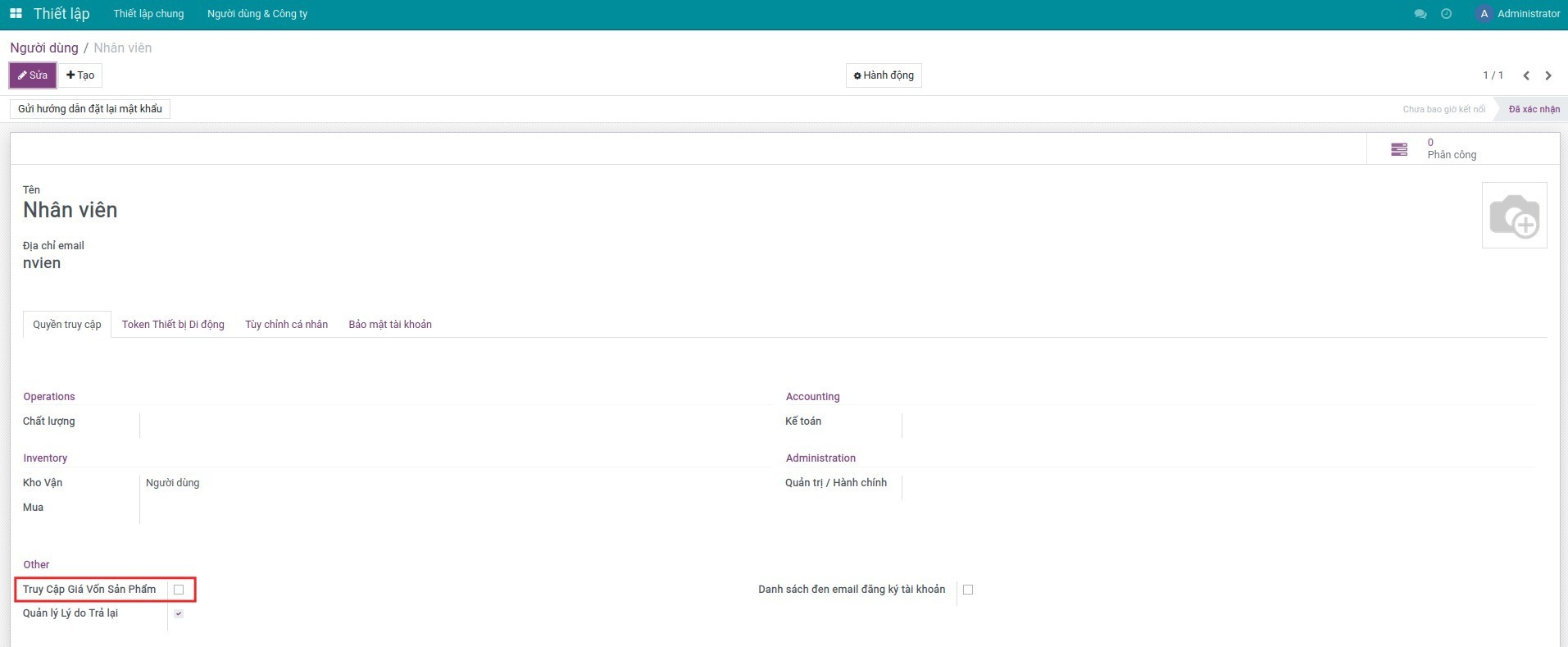The width and height of the screenshot is (1568, 647).
Task: Open the conversations chat icon
Action: (1420, 14)
